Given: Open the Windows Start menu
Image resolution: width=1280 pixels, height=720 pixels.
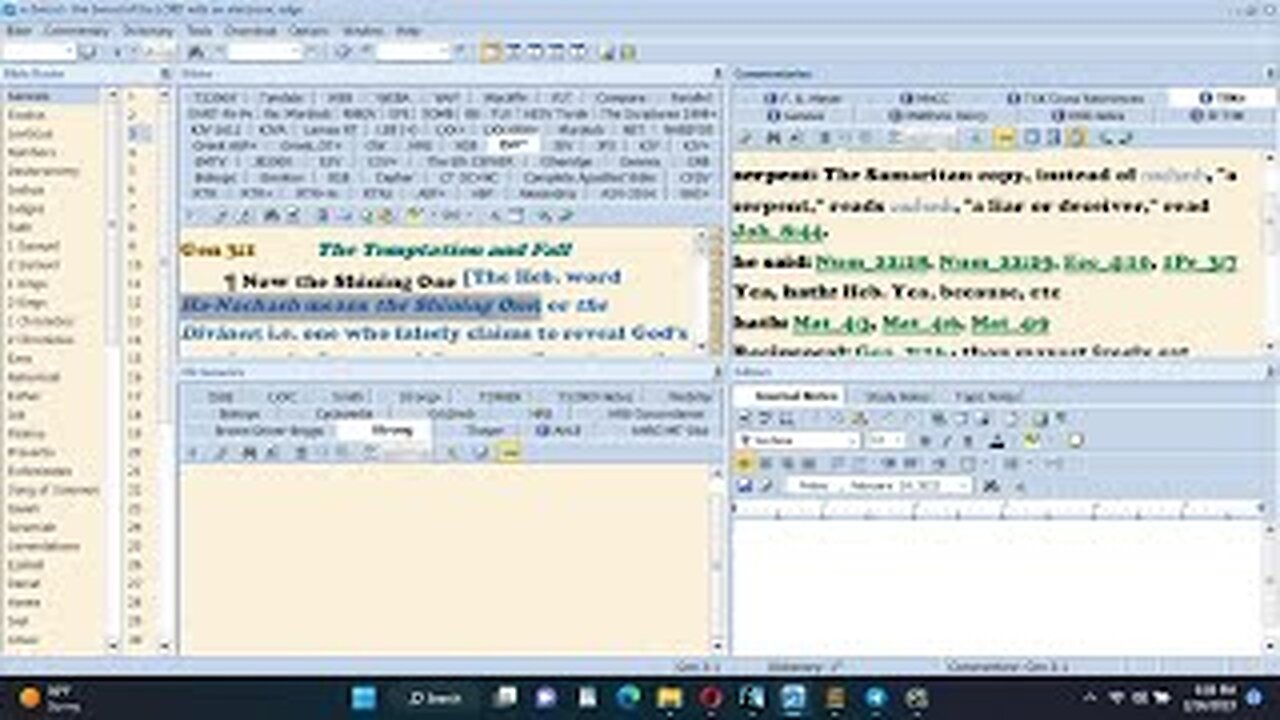Looking at the screenshot, I should pyautogui.click(x=364, y=698).
